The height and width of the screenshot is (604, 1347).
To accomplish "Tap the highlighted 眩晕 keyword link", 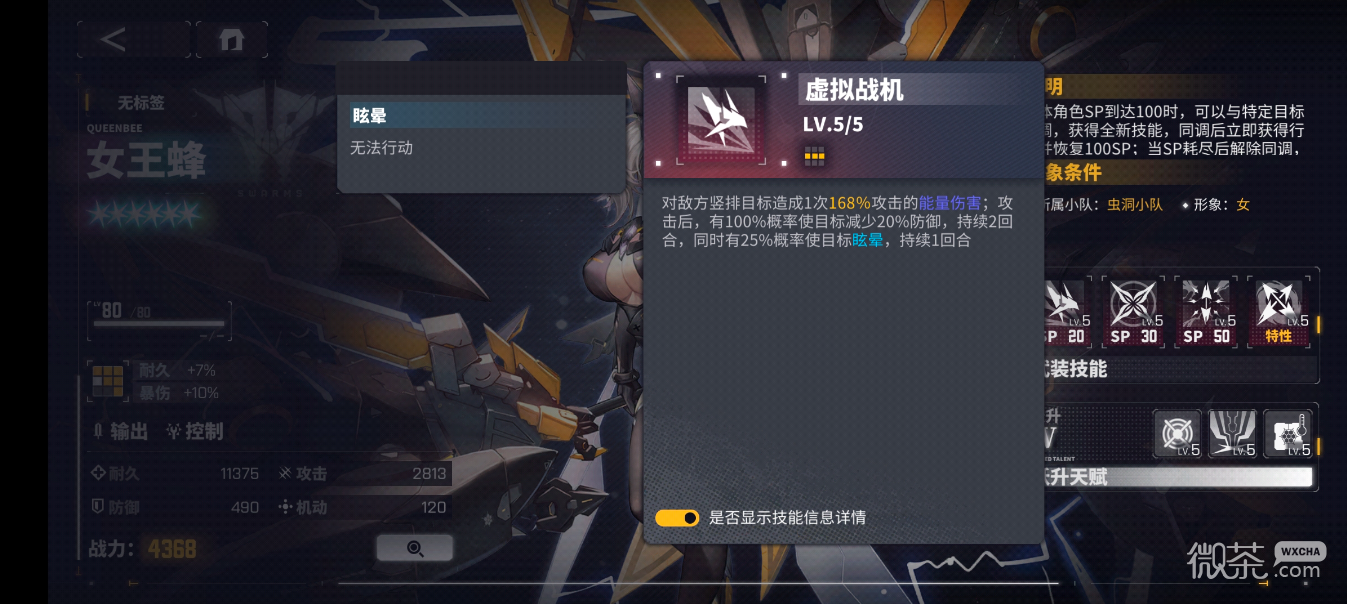I will tap(868, 240).
